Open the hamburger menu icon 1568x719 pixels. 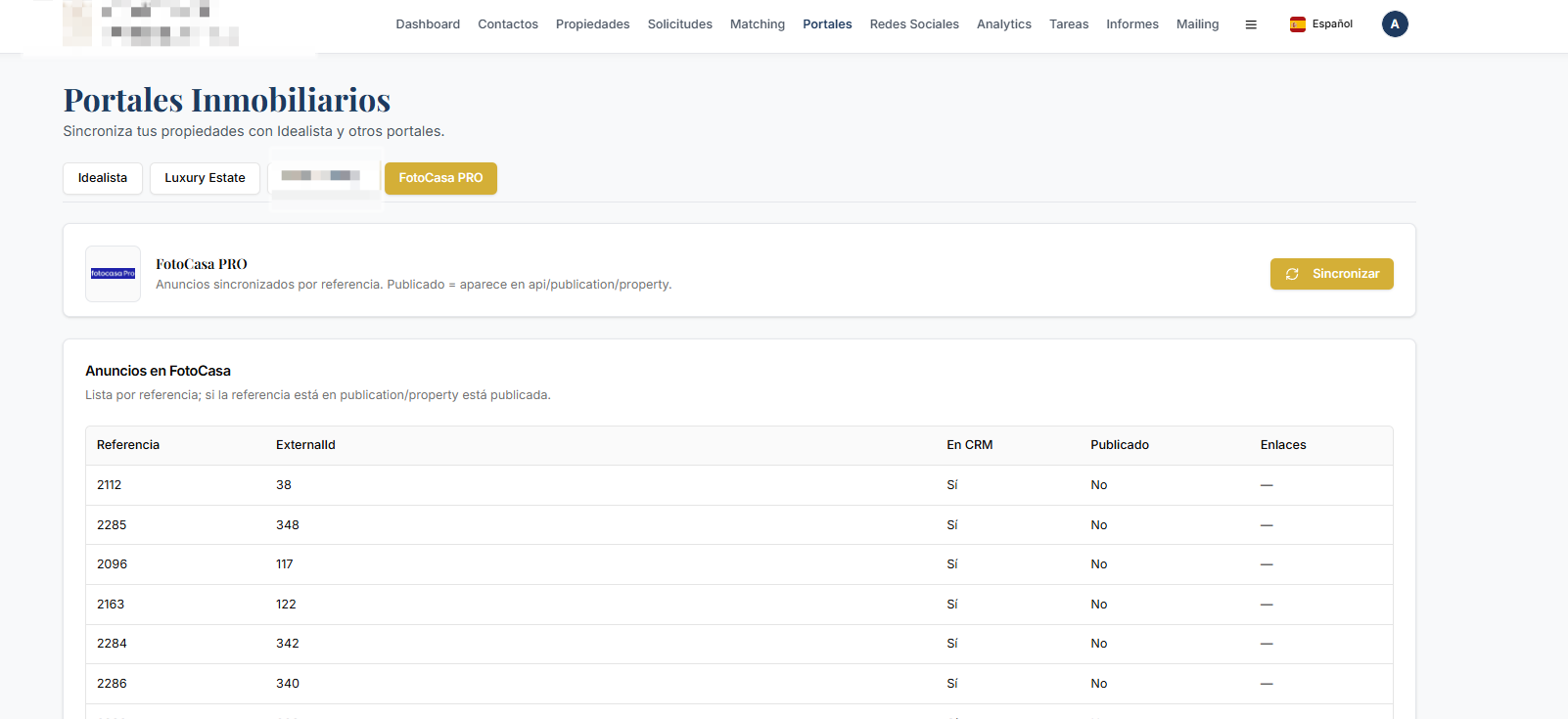tap(1251, 24)
